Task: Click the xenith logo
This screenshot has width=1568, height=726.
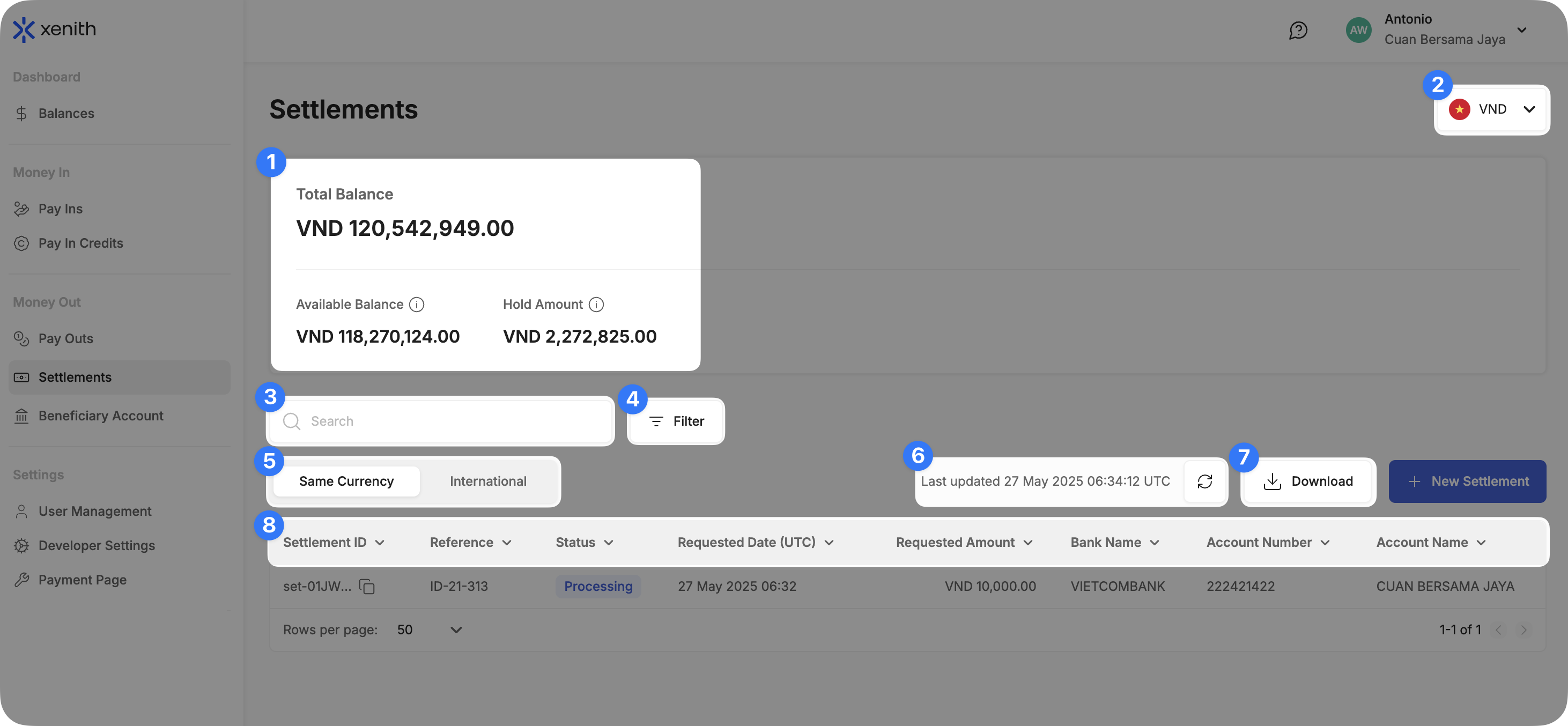Action: tap(55, 29)
